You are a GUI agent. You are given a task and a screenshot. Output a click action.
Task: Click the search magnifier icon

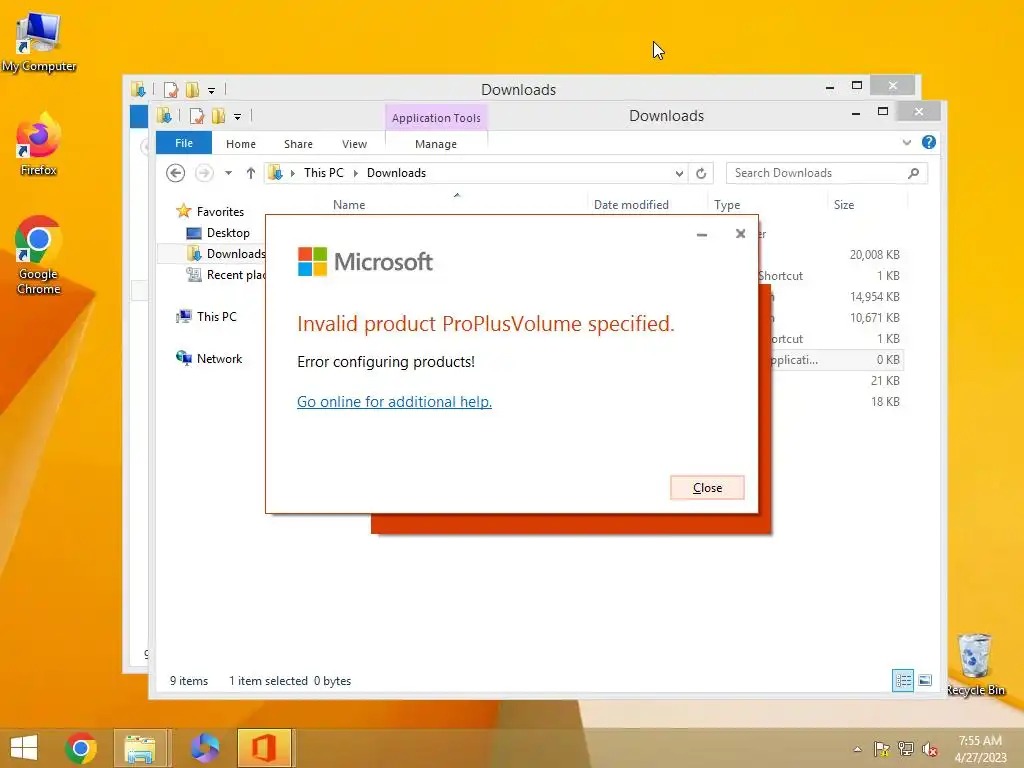[x=914, y=173]
